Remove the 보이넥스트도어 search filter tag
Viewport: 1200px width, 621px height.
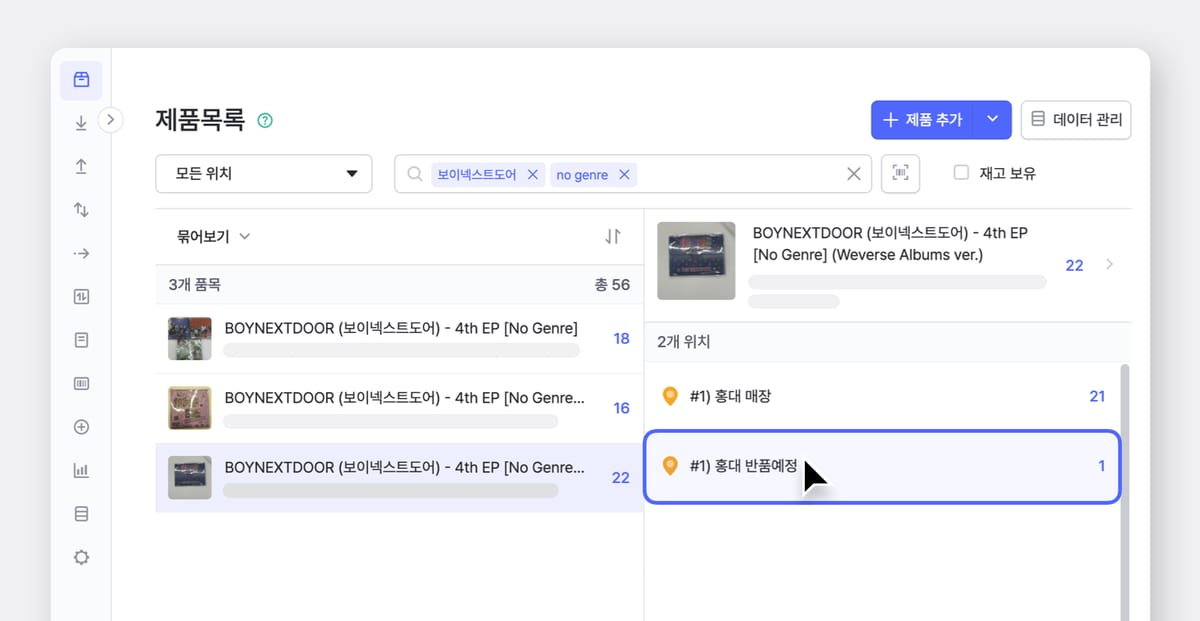click(x=533, y=173)
